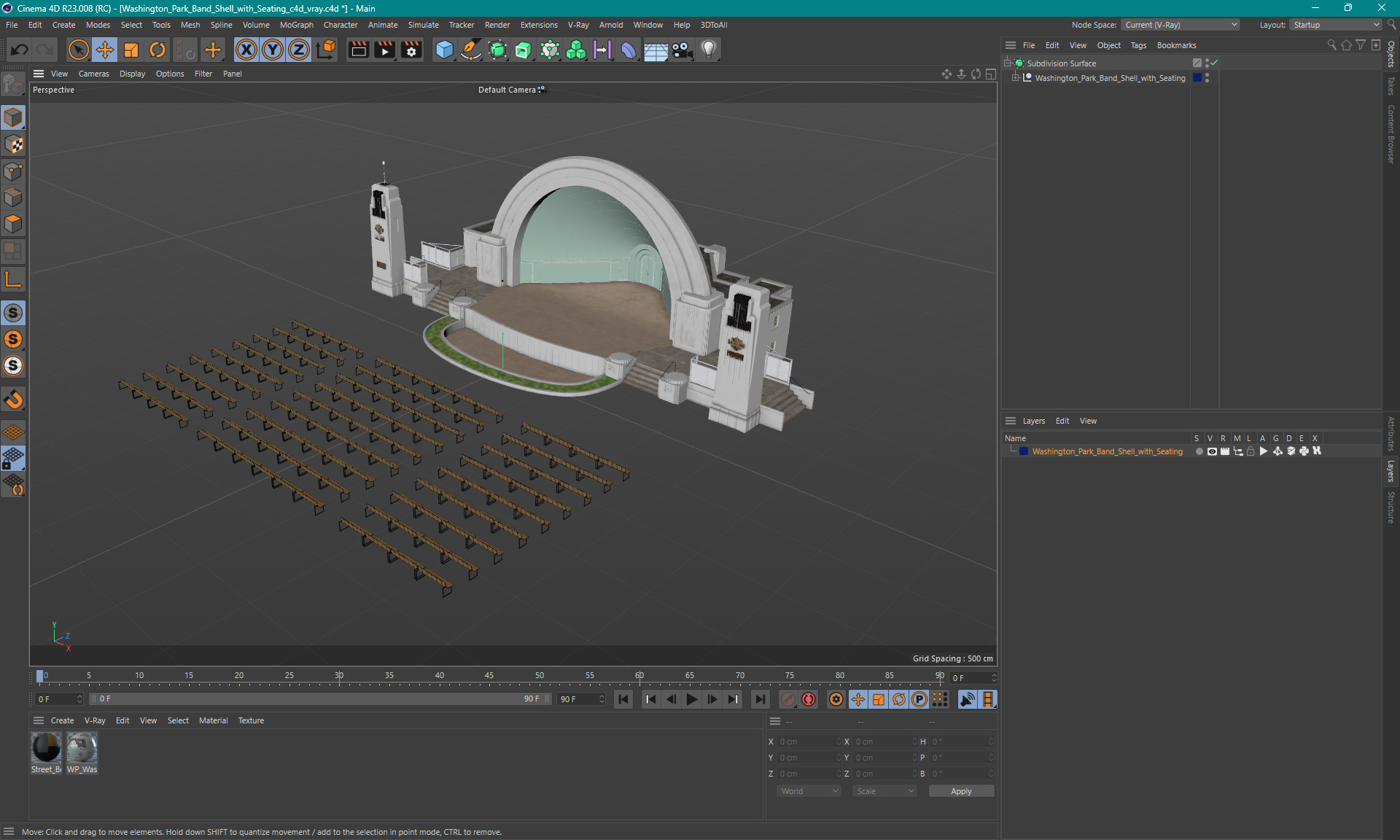Toggle Y axis lock
The width and height of the screenshot is (1400, 840).
(x=273, y=50)
